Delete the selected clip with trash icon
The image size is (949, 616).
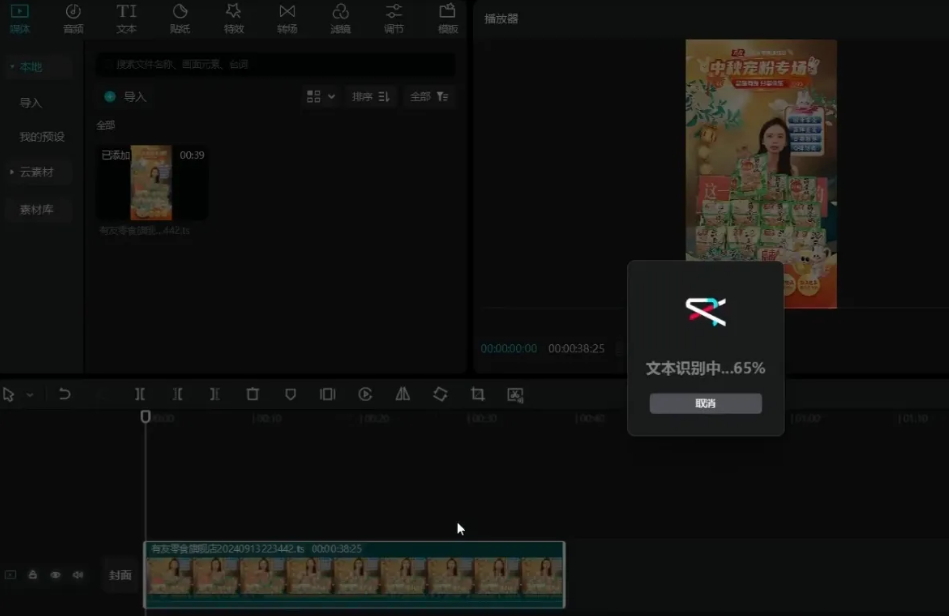[252, 395]
